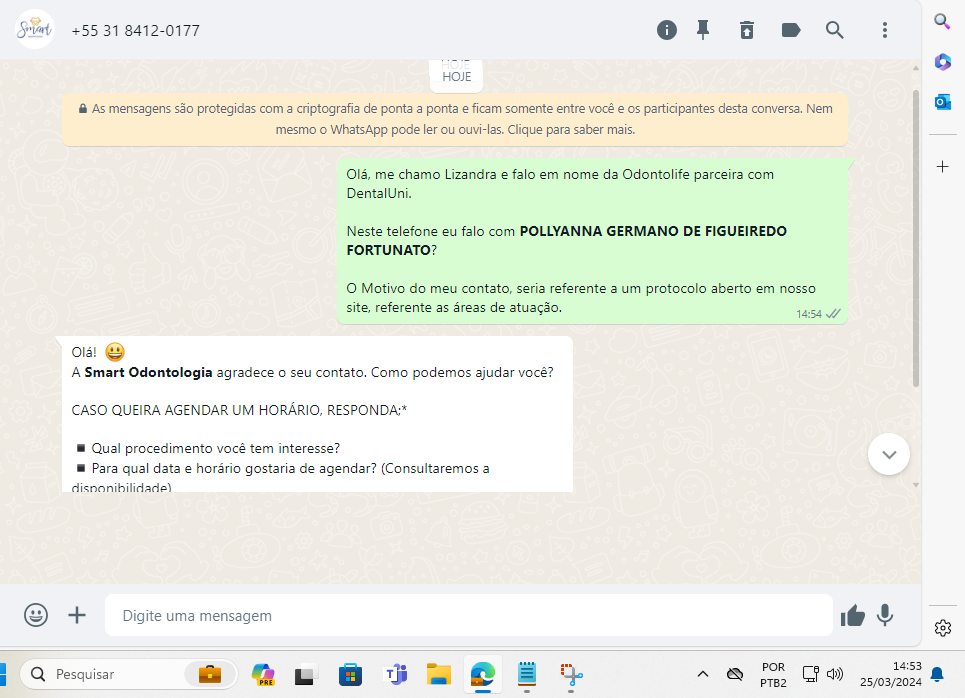Open the volume speaker tray icon
The height and width of the screenshot is (698, 965).
pos(835,674)
